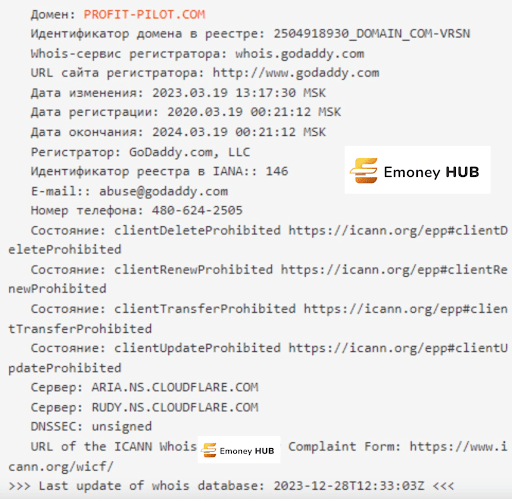512x499 pixels.
Task: Click the RUDY.NS.CLOUDFLARE.COM server name
Action: (x=175, y=407)
